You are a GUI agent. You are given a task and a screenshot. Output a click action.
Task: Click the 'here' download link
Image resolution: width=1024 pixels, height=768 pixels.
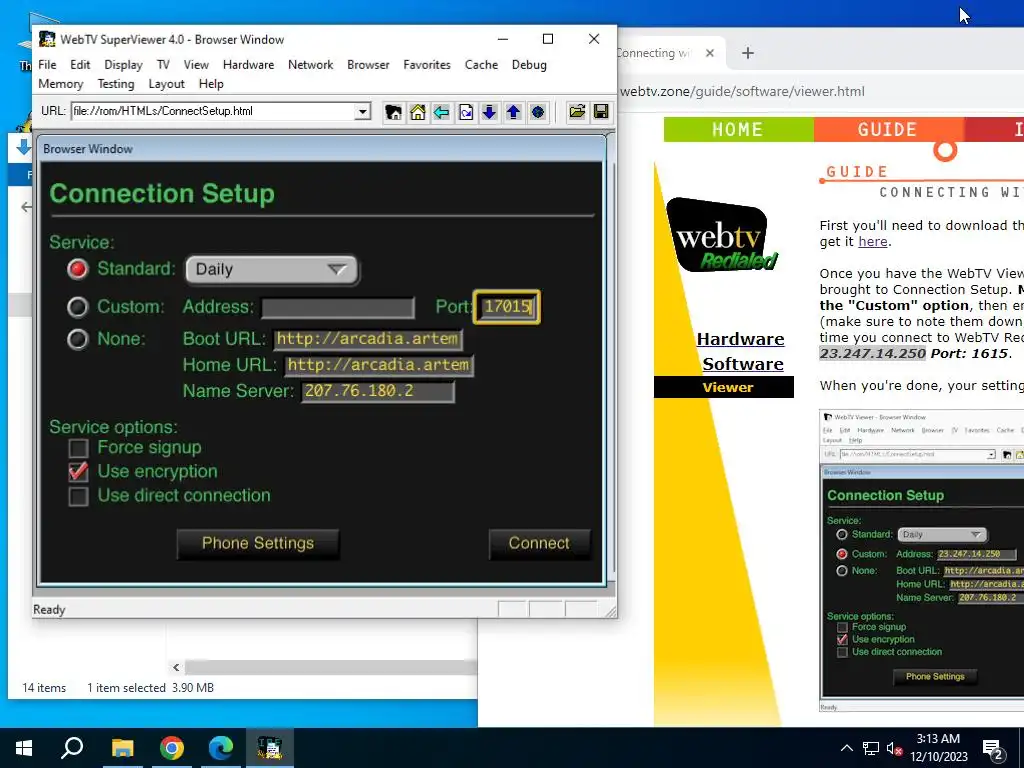click(872, 242)
